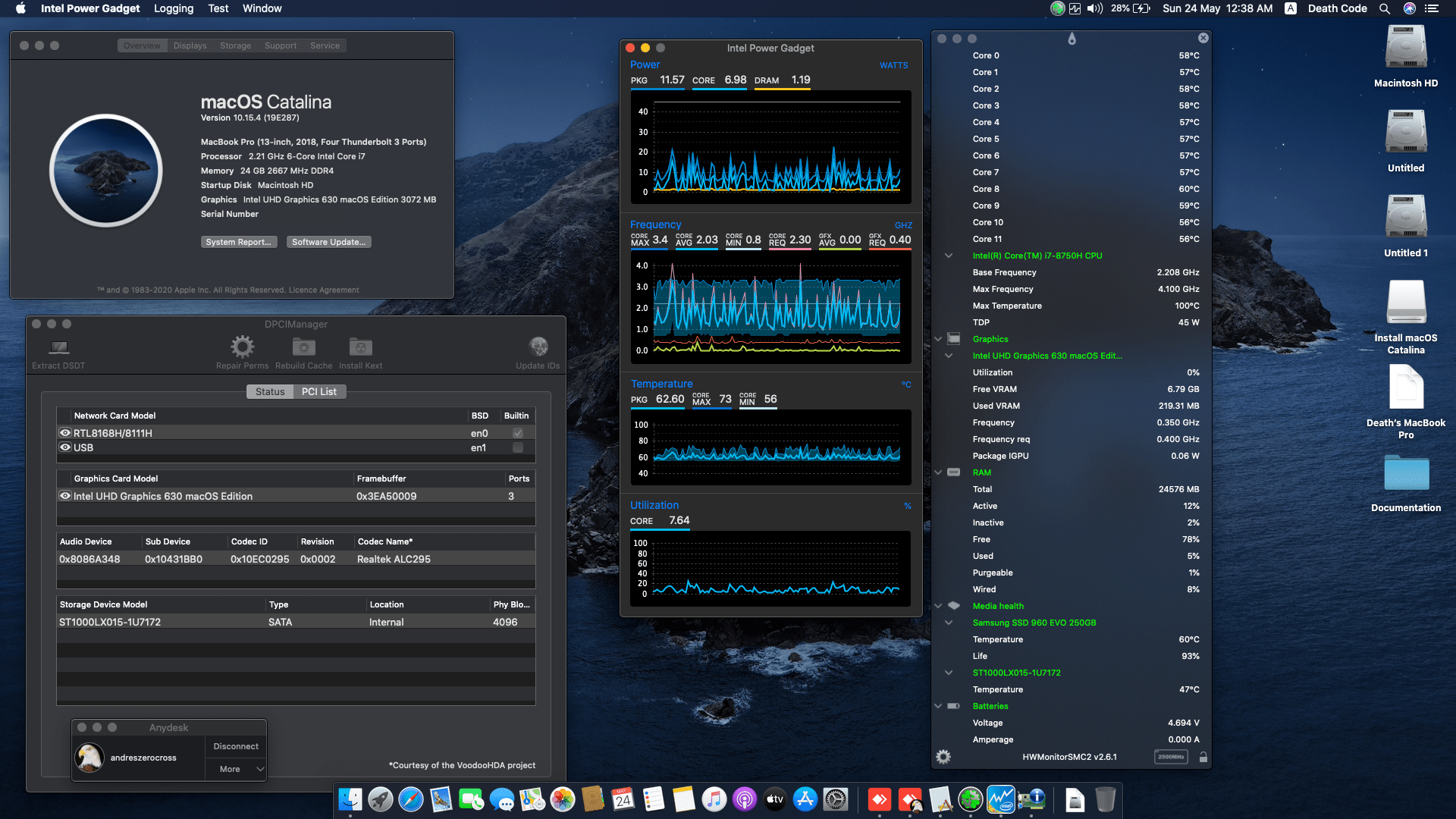Open the More dropdown in Anydesk
This screenshot has width=1456, height=819.
235,769
